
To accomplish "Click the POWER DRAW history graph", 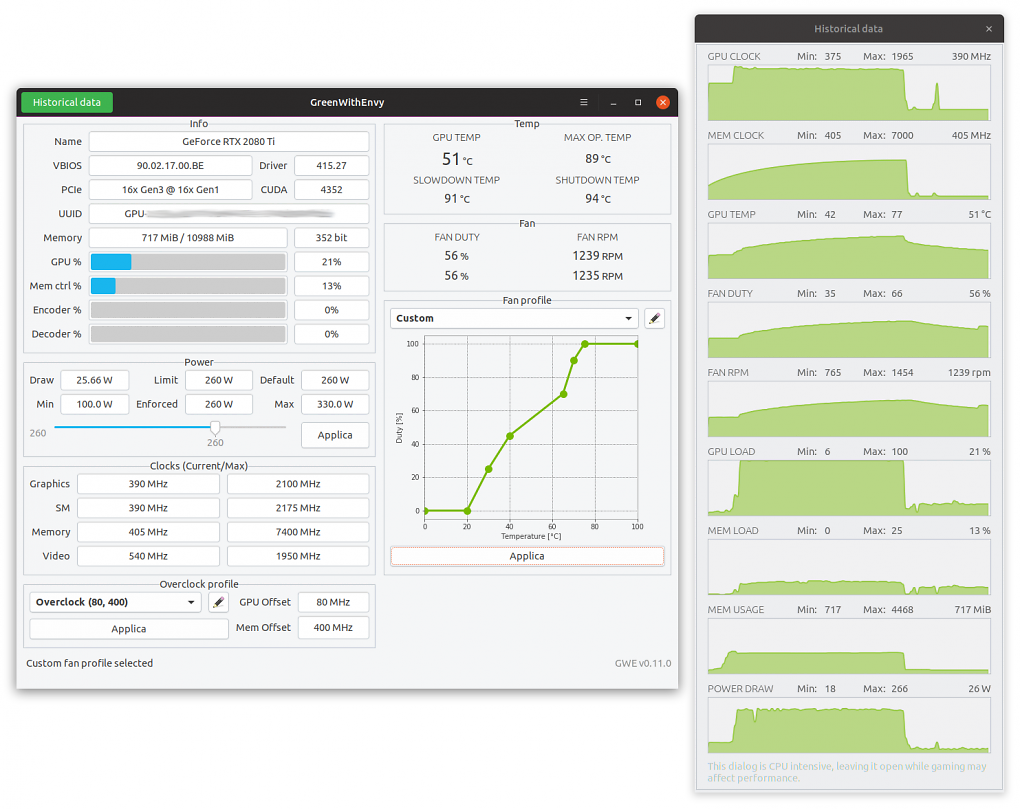I will pyautogui.click(x=849, y=725).
